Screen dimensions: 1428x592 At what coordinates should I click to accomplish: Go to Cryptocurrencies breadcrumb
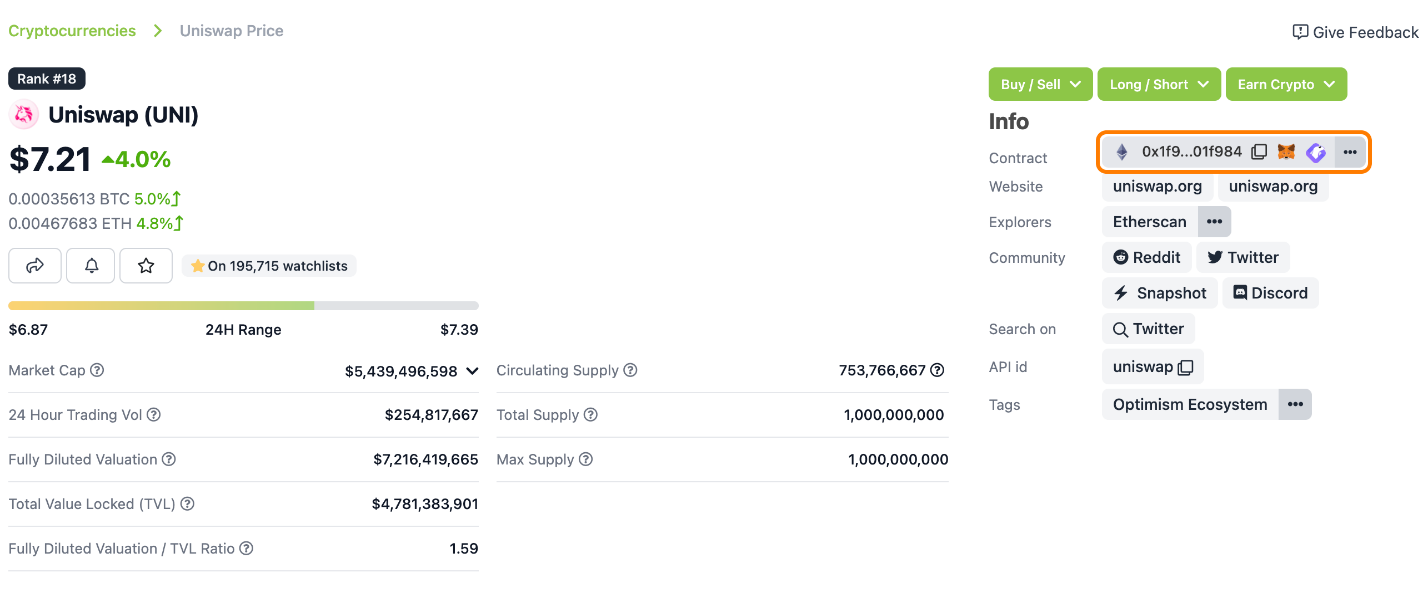72,31
